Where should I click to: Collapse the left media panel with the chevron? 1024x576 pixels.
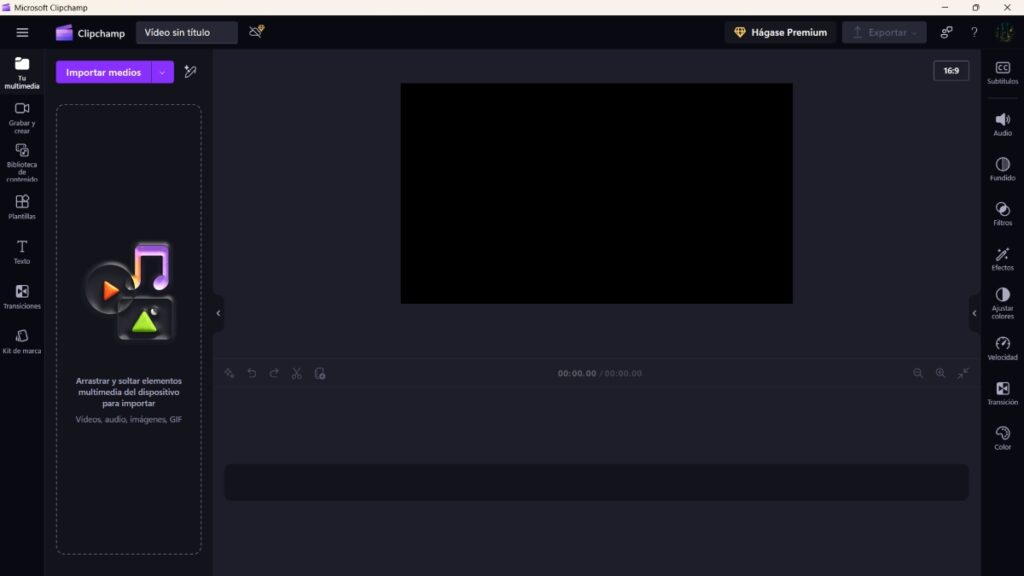pos(217,312)
